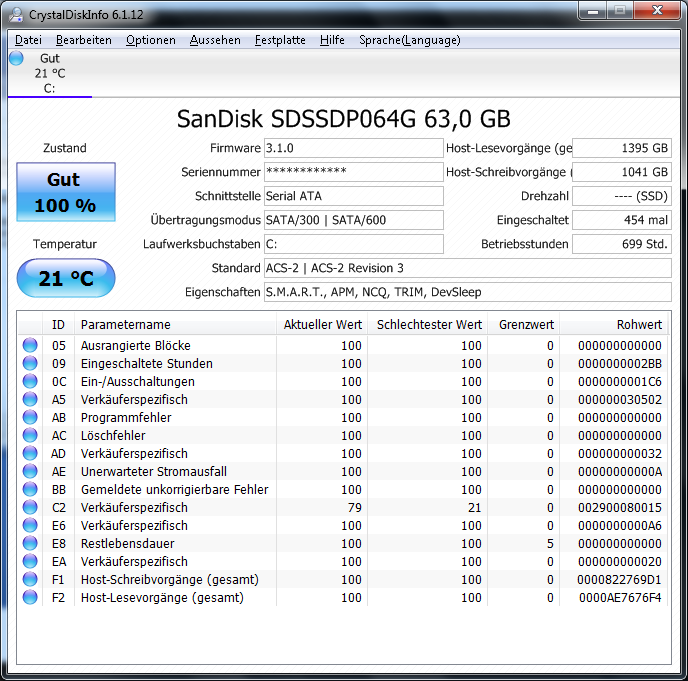
Task: Click the blue status orb beside Gut
Action: [x=16, y=58]
